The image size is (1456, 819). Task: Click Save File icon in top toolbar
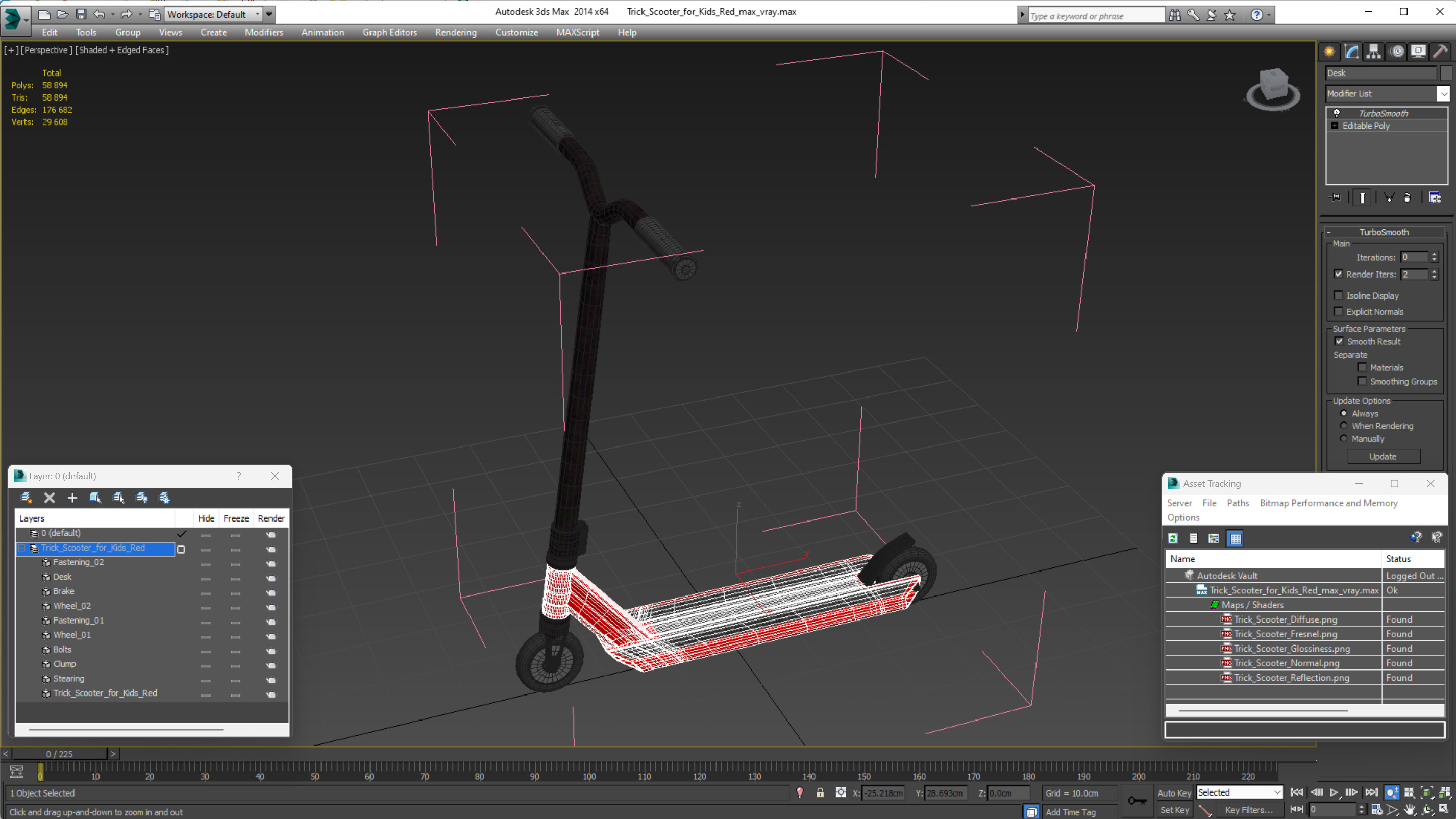(81, 14)
